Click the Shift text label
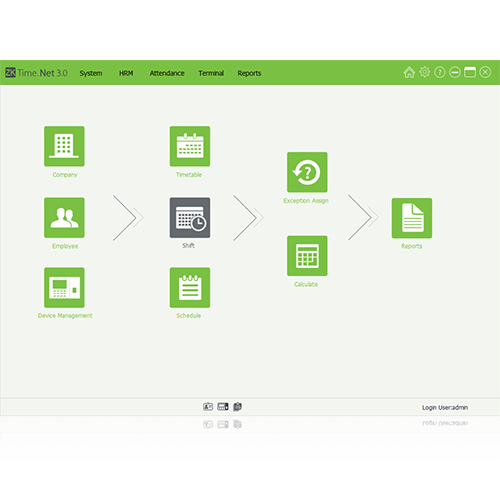Viewport: 500px width, 500px height. [x=188, y=246]
